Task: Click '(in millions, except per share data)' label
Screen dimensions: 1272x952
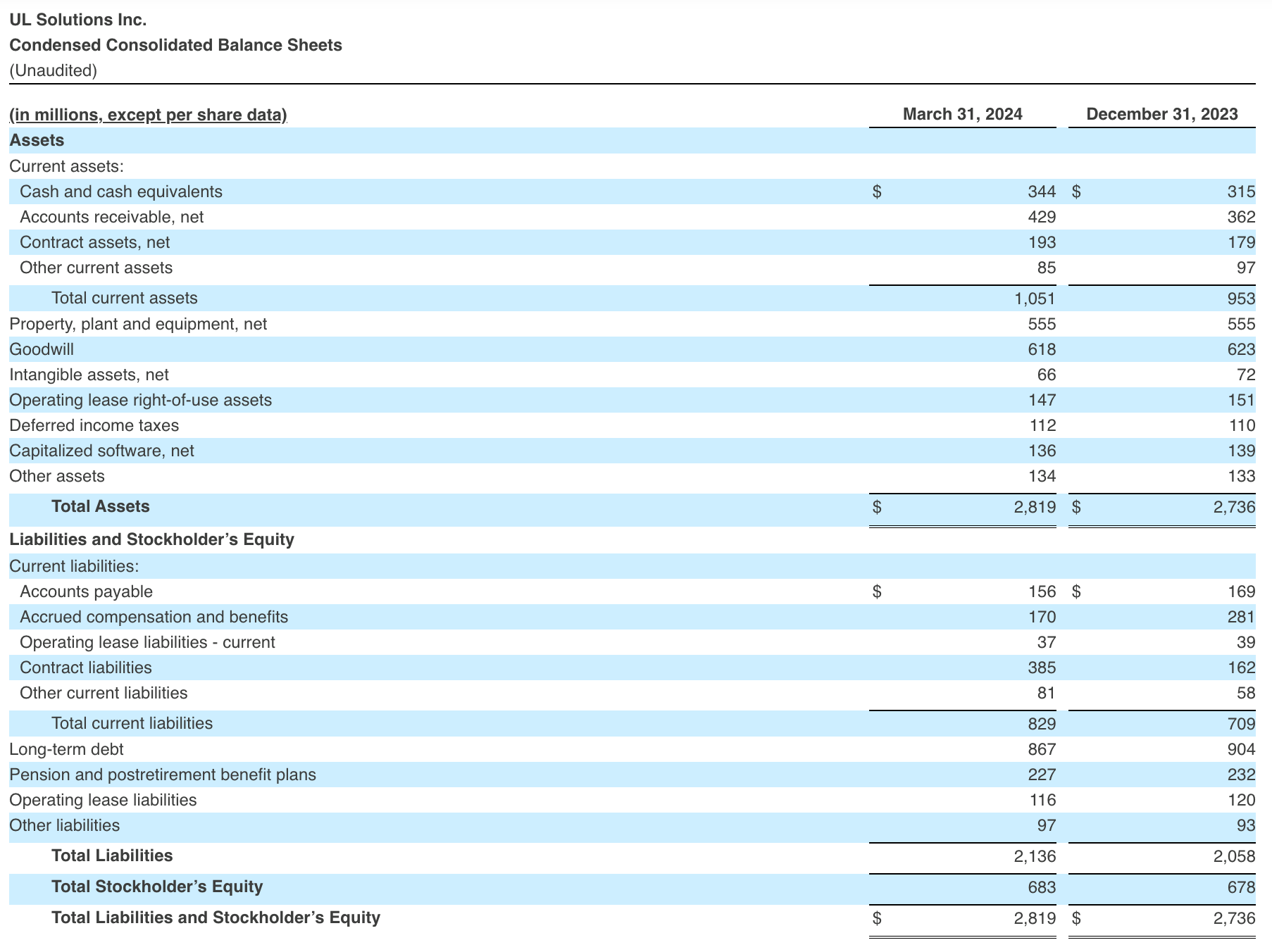Action: point(148,115)
